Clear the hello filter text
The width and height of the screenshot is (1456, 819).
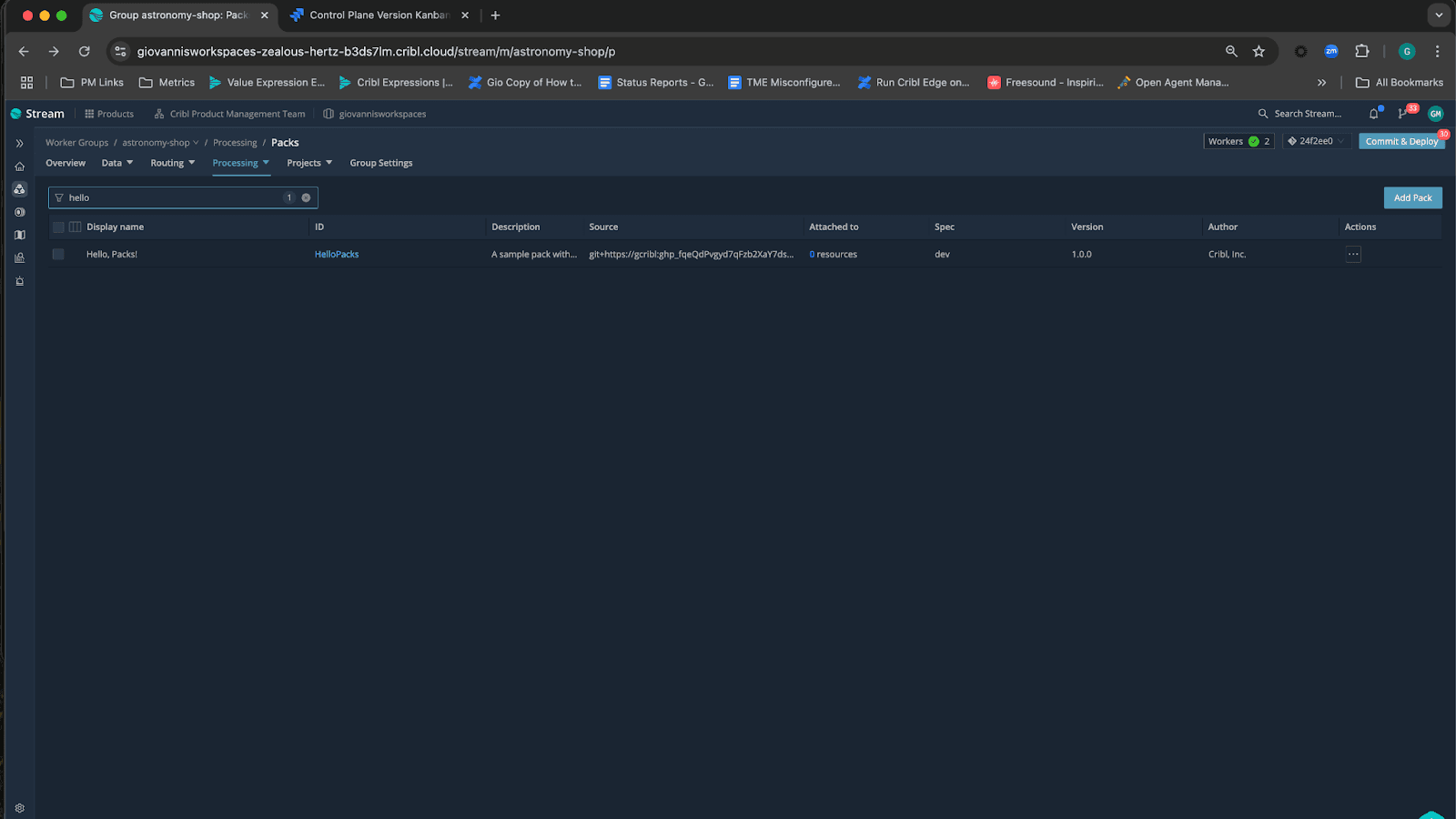pos(306,197)
